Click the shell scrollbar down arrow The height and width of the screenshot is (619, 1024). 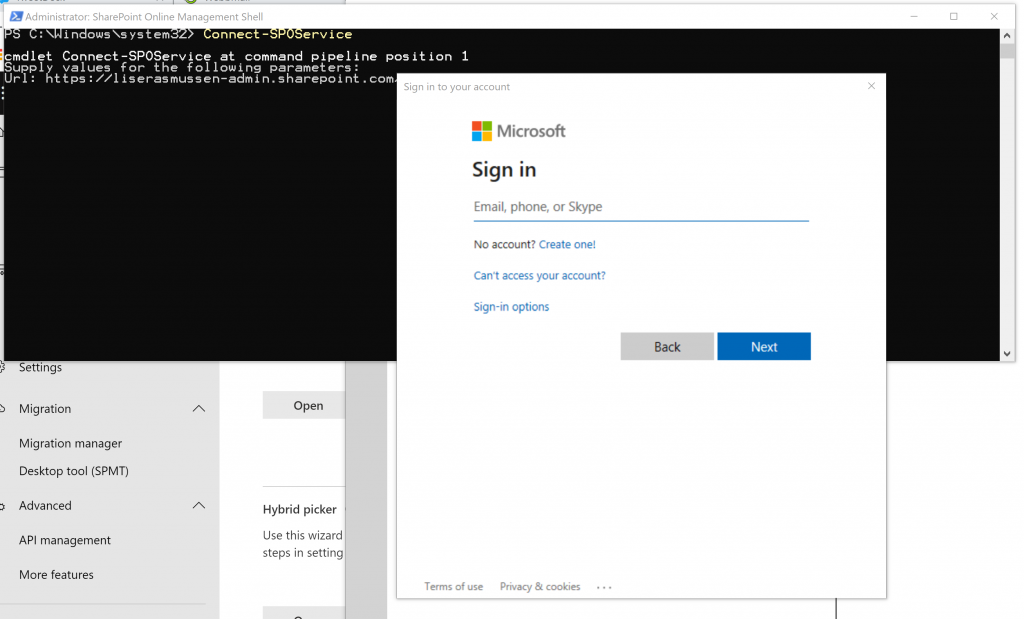coord(1007,353)
